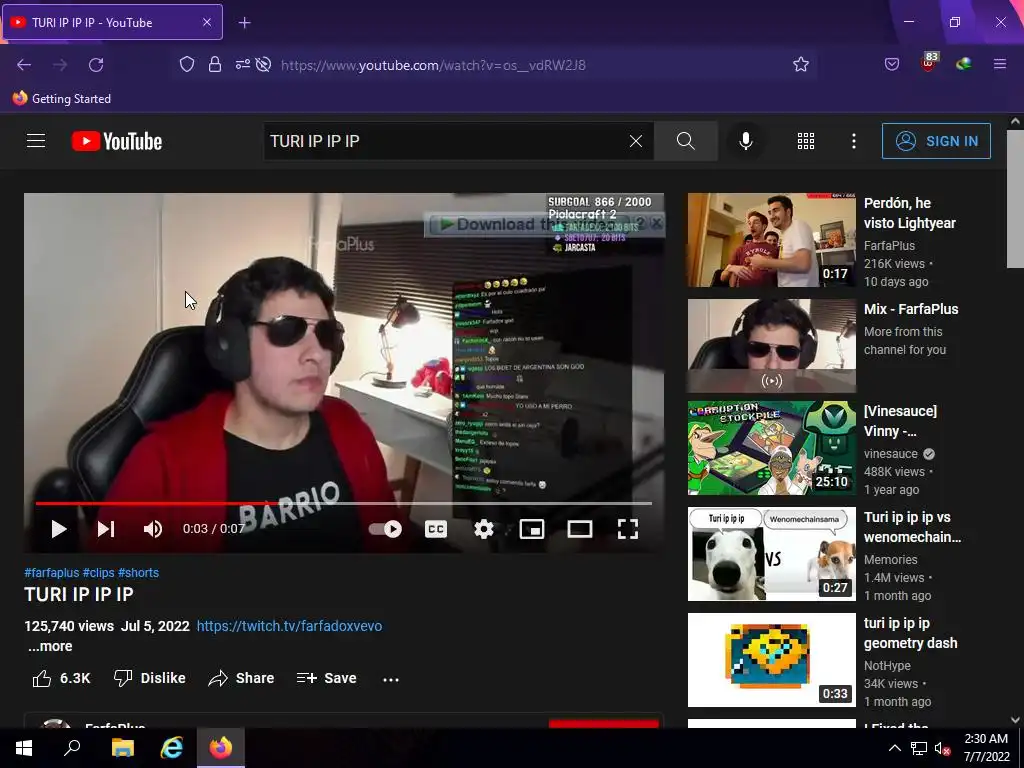Open more actions ellipsis below video
The width and height of the screenshot is (1024, 768).
click(x=391, y=679)
